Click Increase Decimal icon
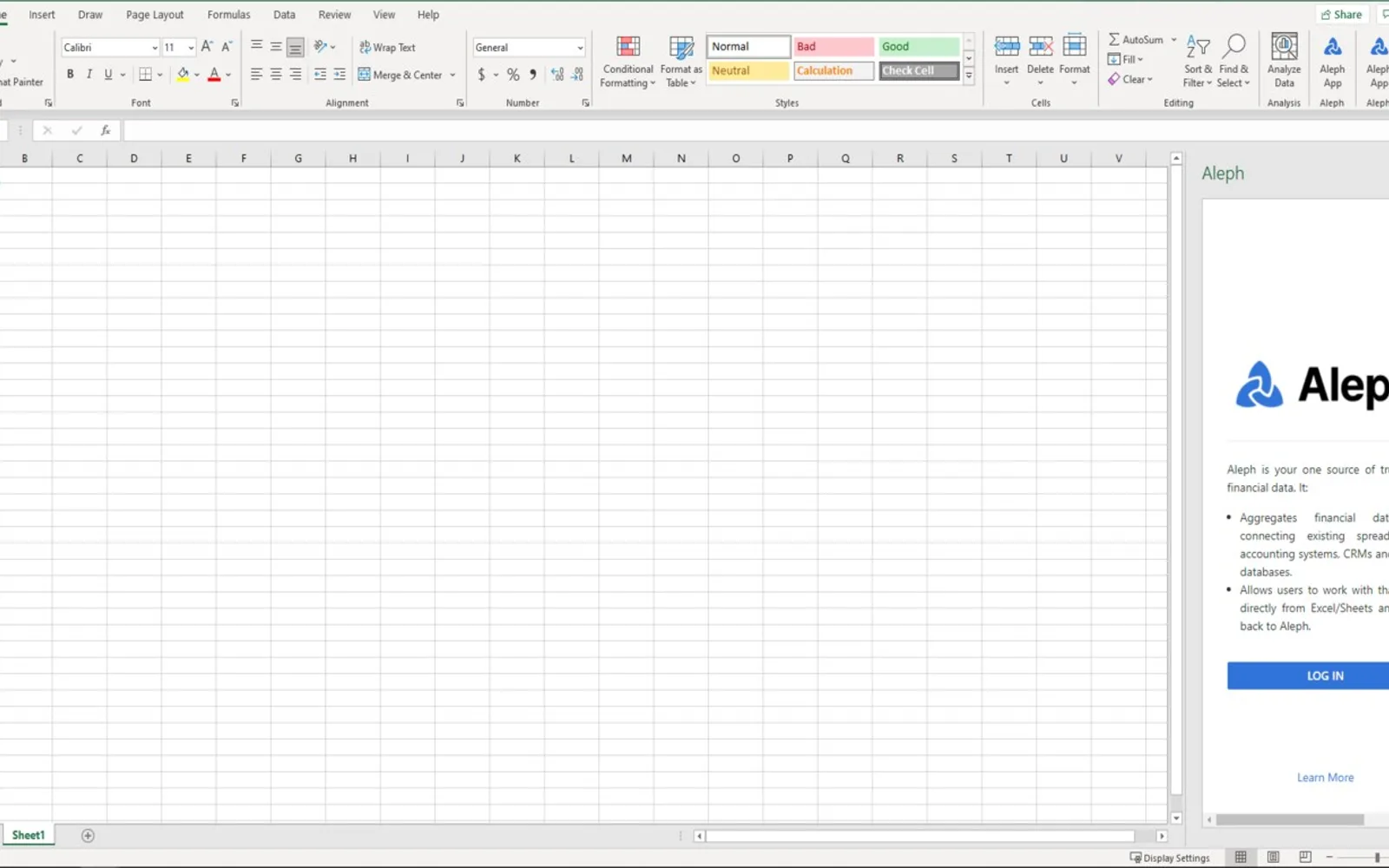Image resolution: width=1389 pixels, height=868 pixels. (x=557, y=75)
